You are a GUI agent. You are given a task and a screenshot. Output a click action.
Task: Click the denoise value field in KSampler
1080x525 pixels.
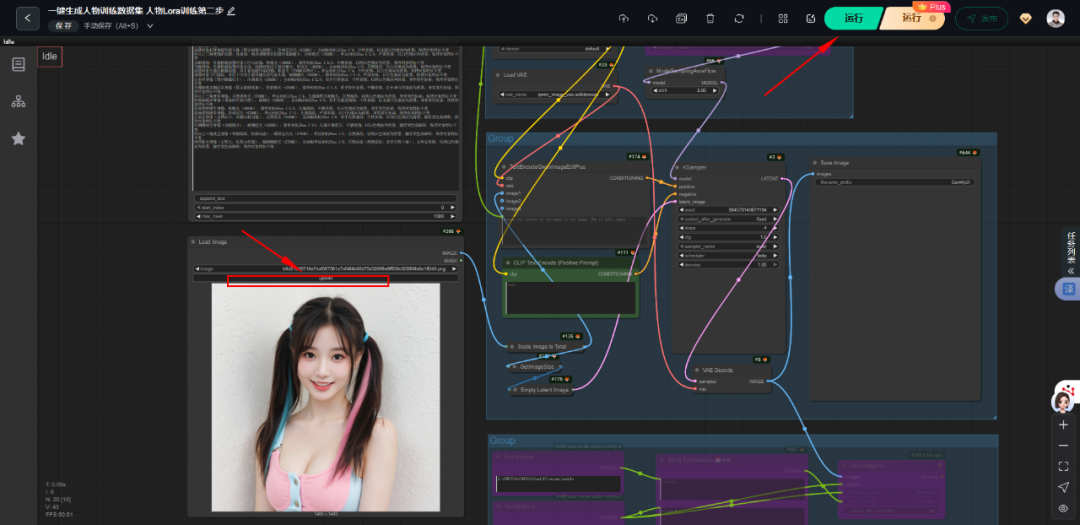729,265
